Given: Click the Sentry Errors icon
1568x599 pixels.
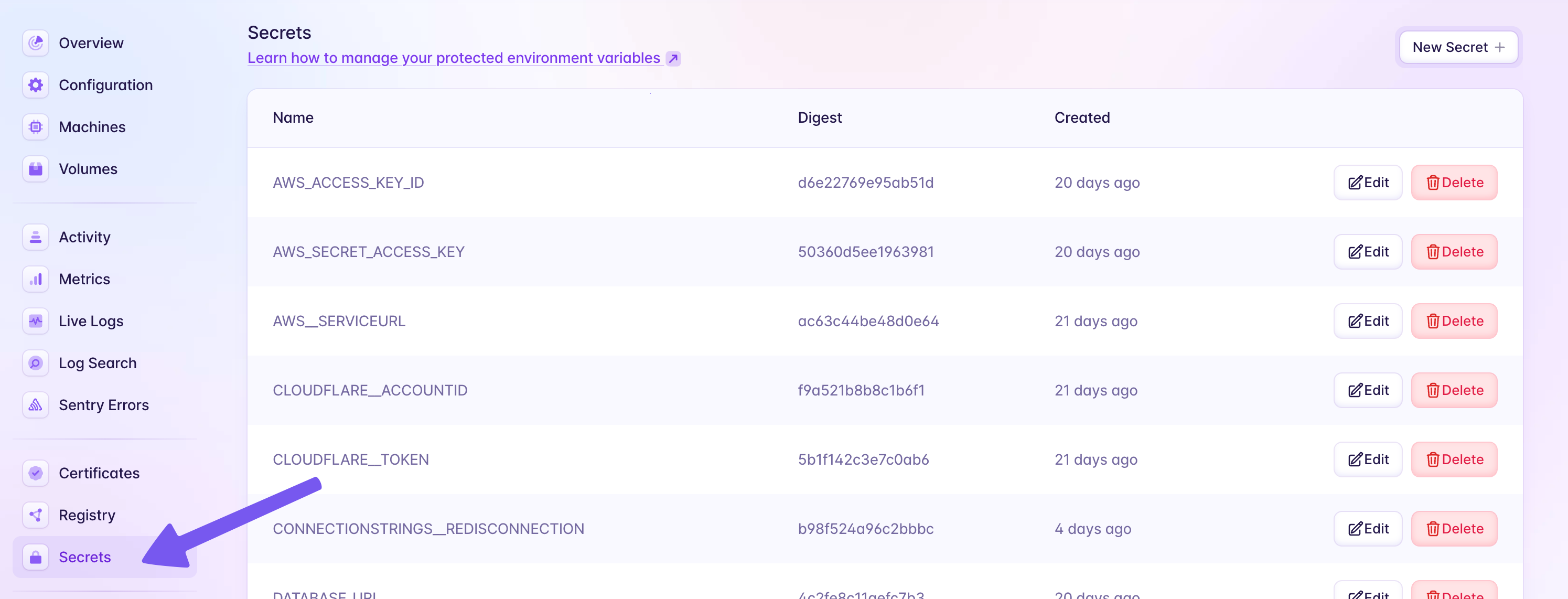Looking at the screenshot, I should [36, 405].
